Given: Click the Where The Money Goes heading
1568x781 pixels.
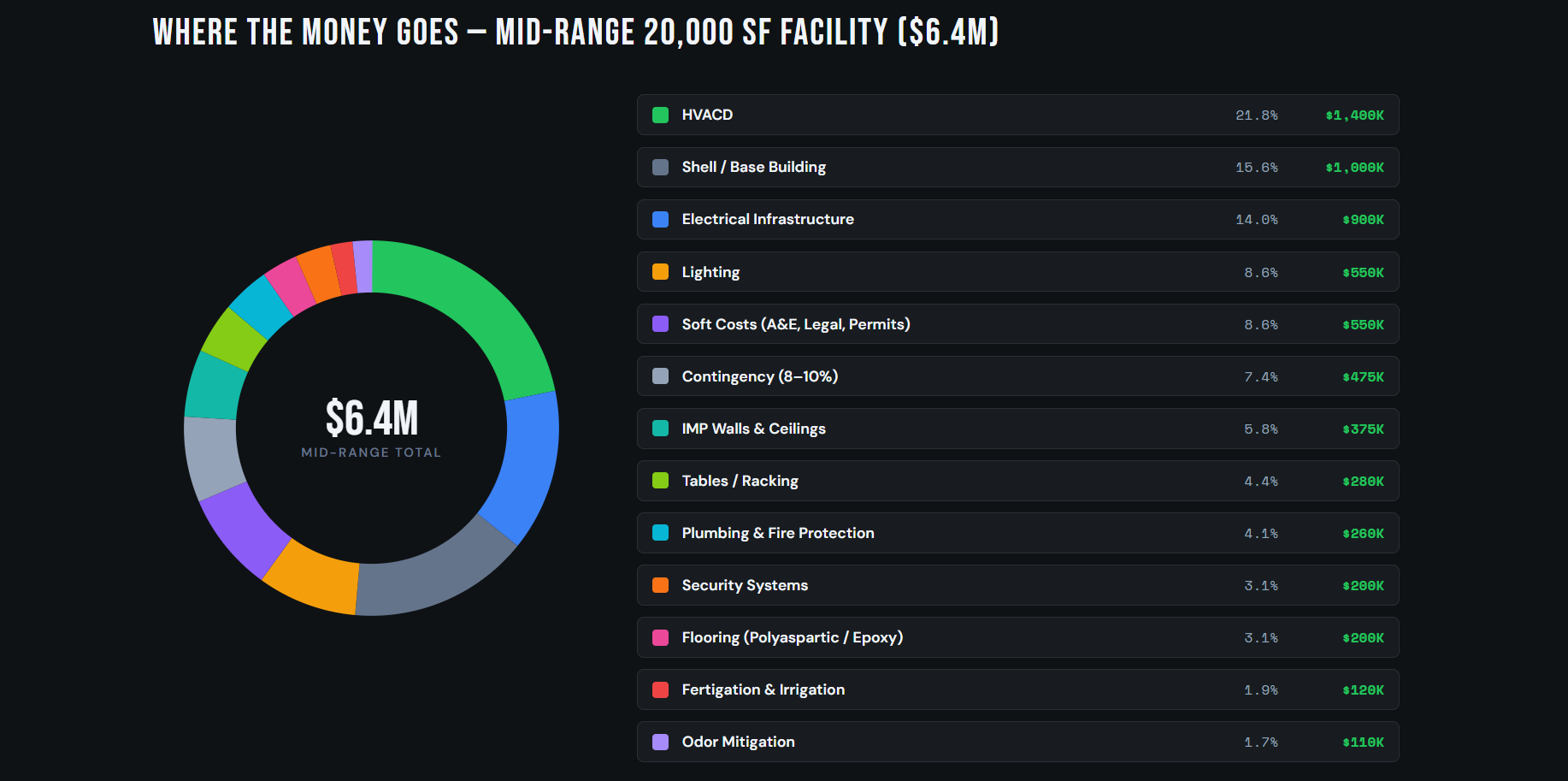Looking at the screenshot, I should [x=575, y=33].
